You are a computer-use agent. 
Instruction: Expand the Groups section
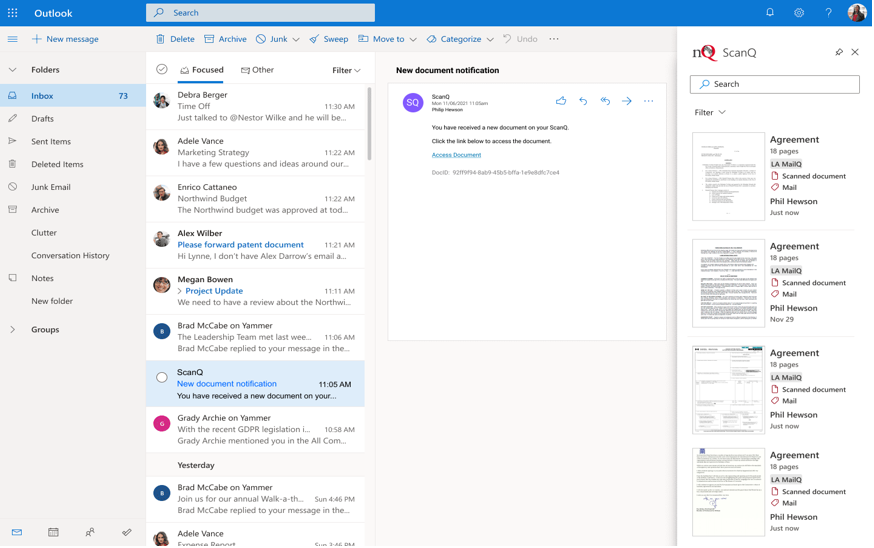click(x=13, y=330)
